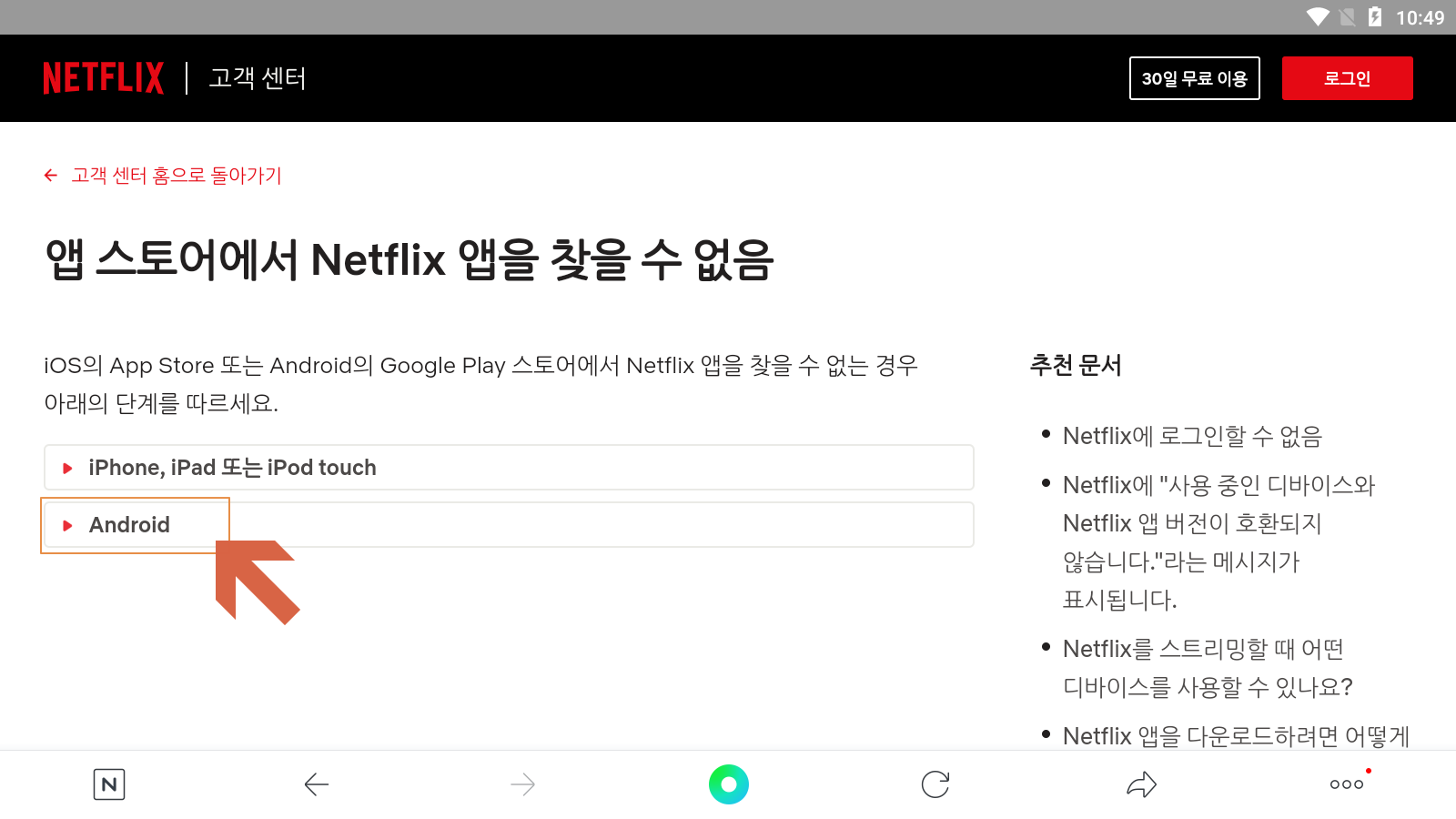
Task: Open the Netflix logo home link
Action: pyautogui.click(x=104, y=78)
